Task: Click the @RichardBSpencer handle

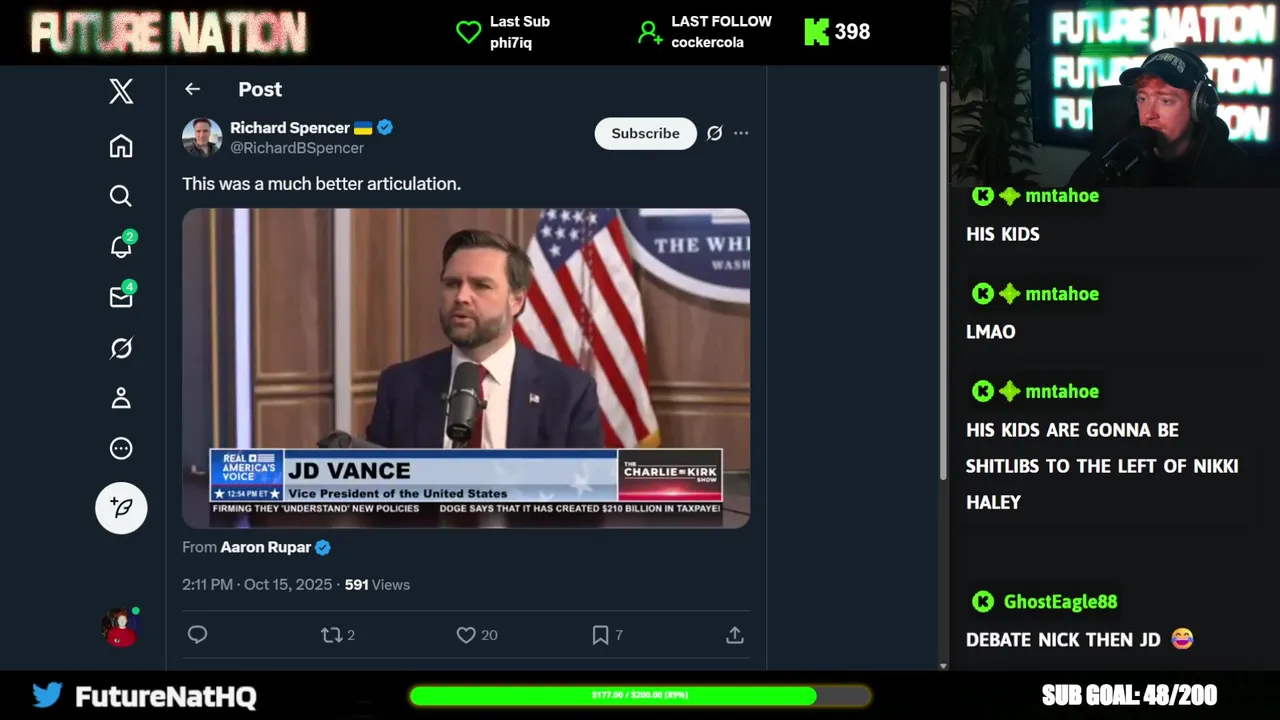Action: coord(297,147)
